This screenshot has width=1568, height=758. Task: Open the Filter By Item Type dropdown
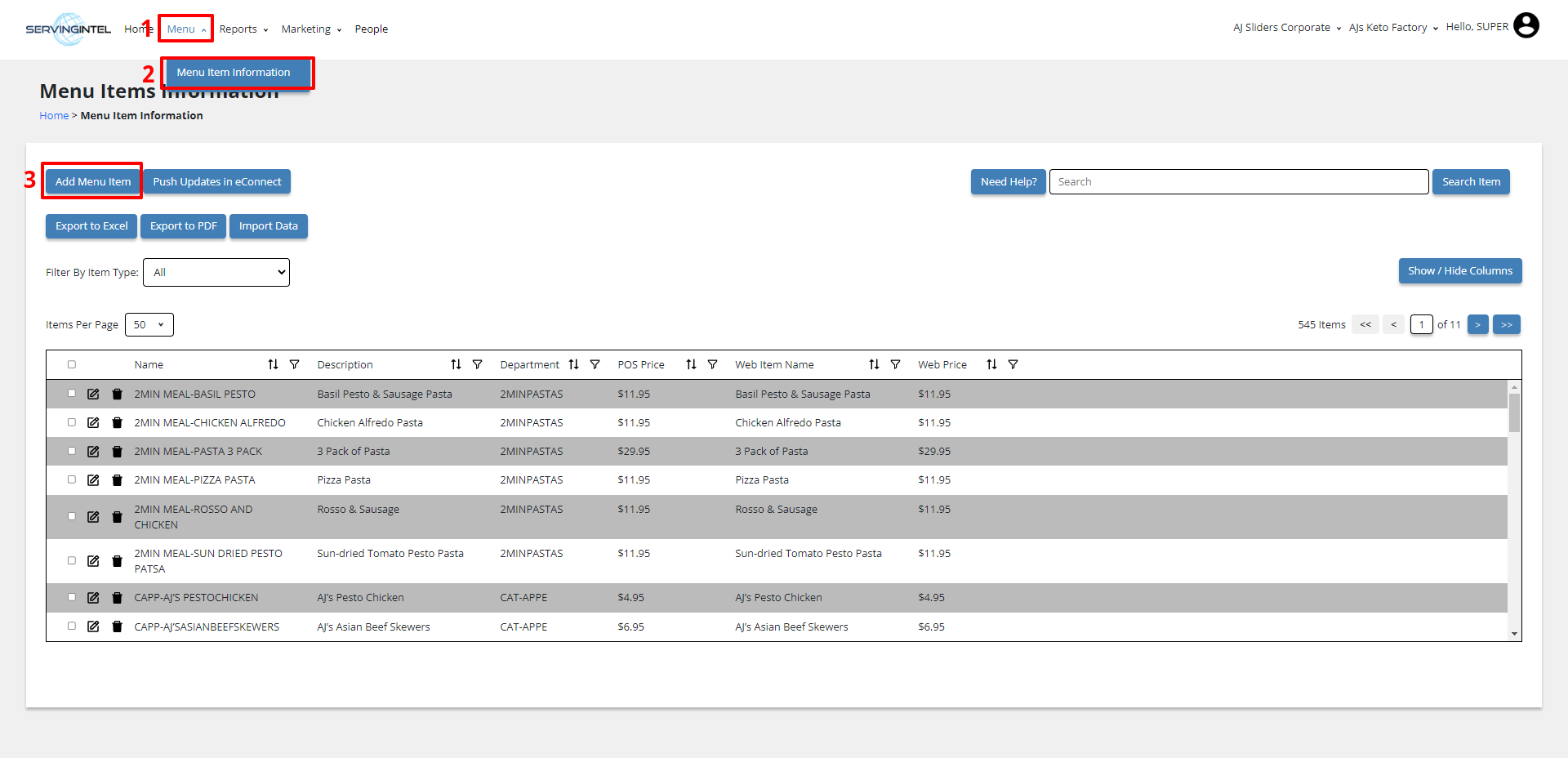216,273
